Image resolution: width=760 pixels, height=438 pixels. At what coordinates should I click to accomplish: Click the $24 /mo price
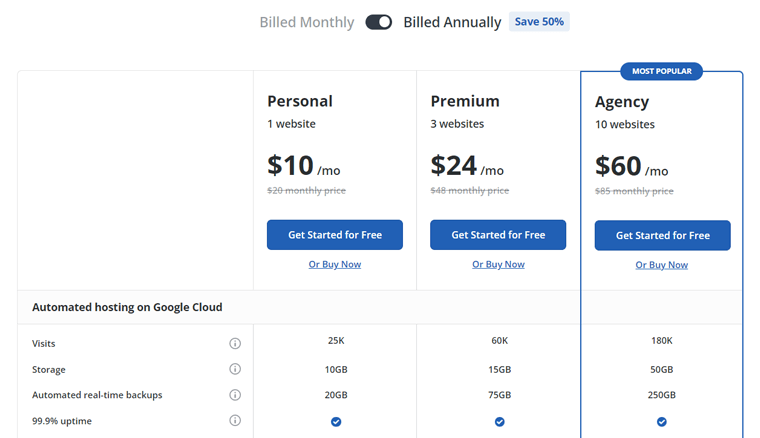(x=467, y=166)
